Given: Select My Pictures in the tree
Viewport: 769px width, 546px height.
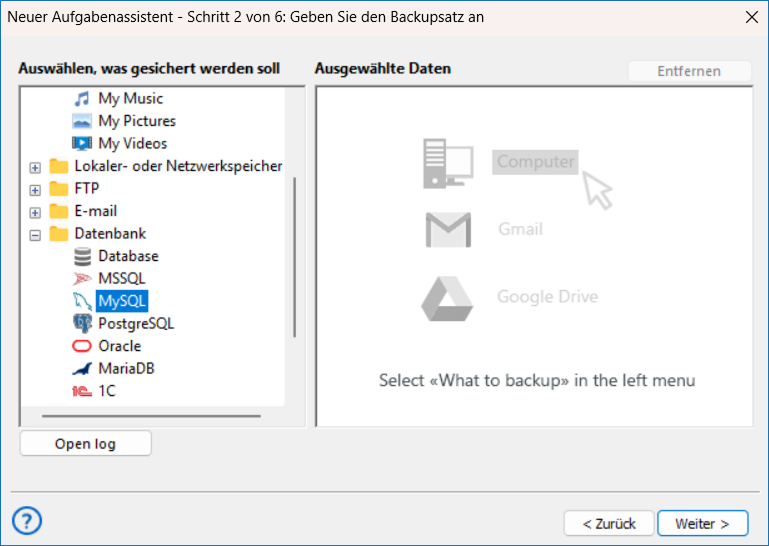Looking at the screenshot, I should click(137, 121).
